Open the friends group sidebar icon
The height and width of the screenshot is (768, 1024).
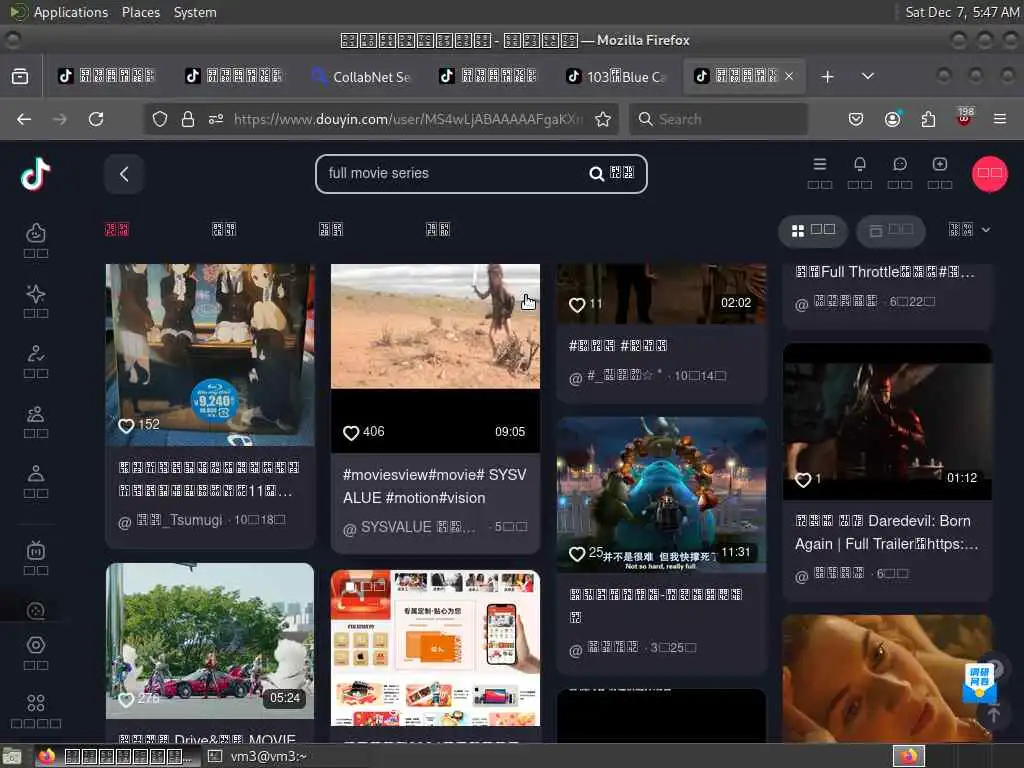pos(36,413)
